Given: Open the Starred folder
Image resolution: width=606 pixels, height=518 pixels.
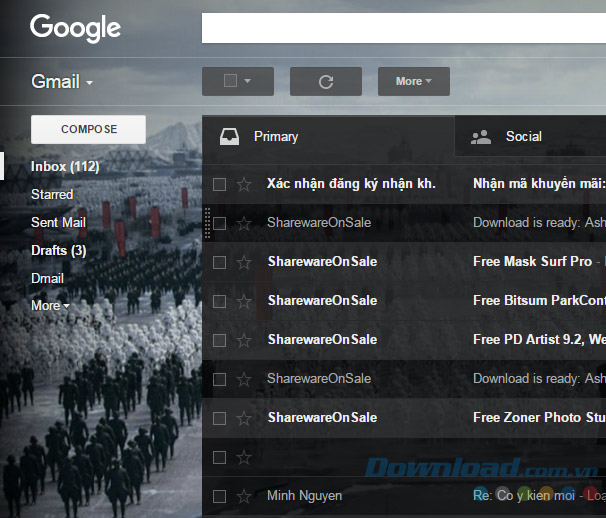Looking at the screenshot, I should point(52,194).
